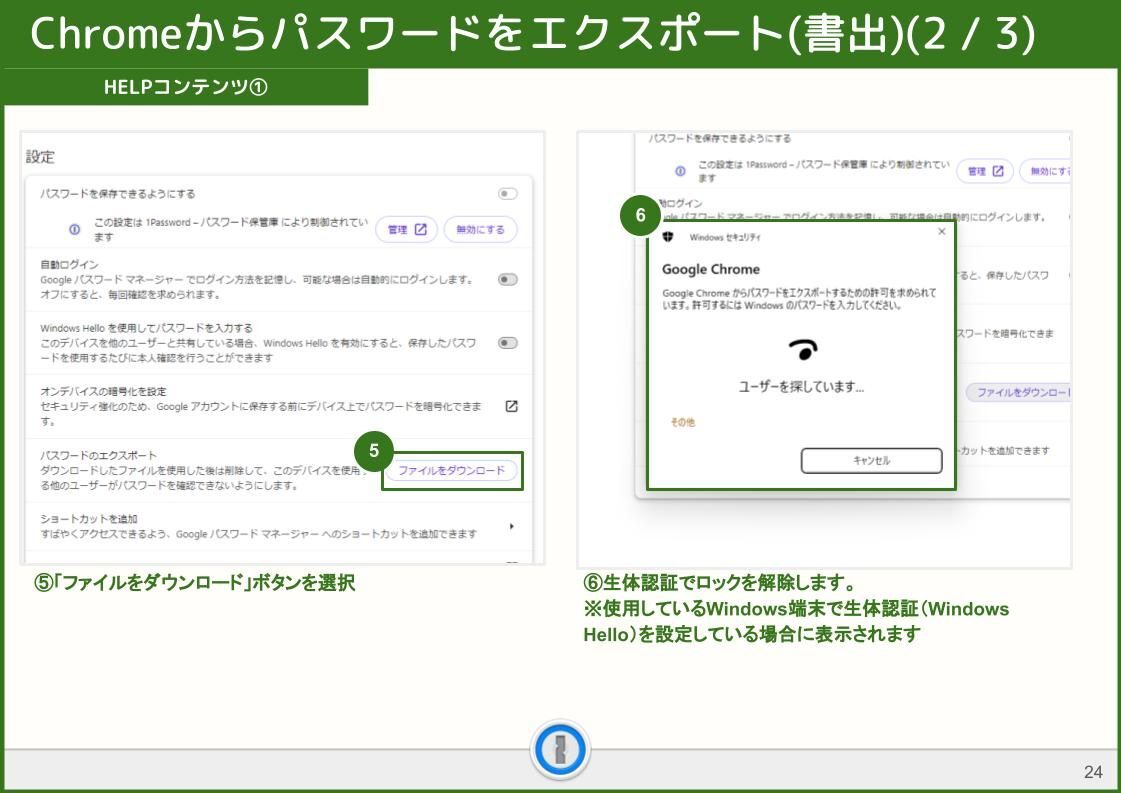The height and width of the screenshot is (793, 1121).
Task: Close the Windows セキュリティ dialog
Action: coord(942,232)
